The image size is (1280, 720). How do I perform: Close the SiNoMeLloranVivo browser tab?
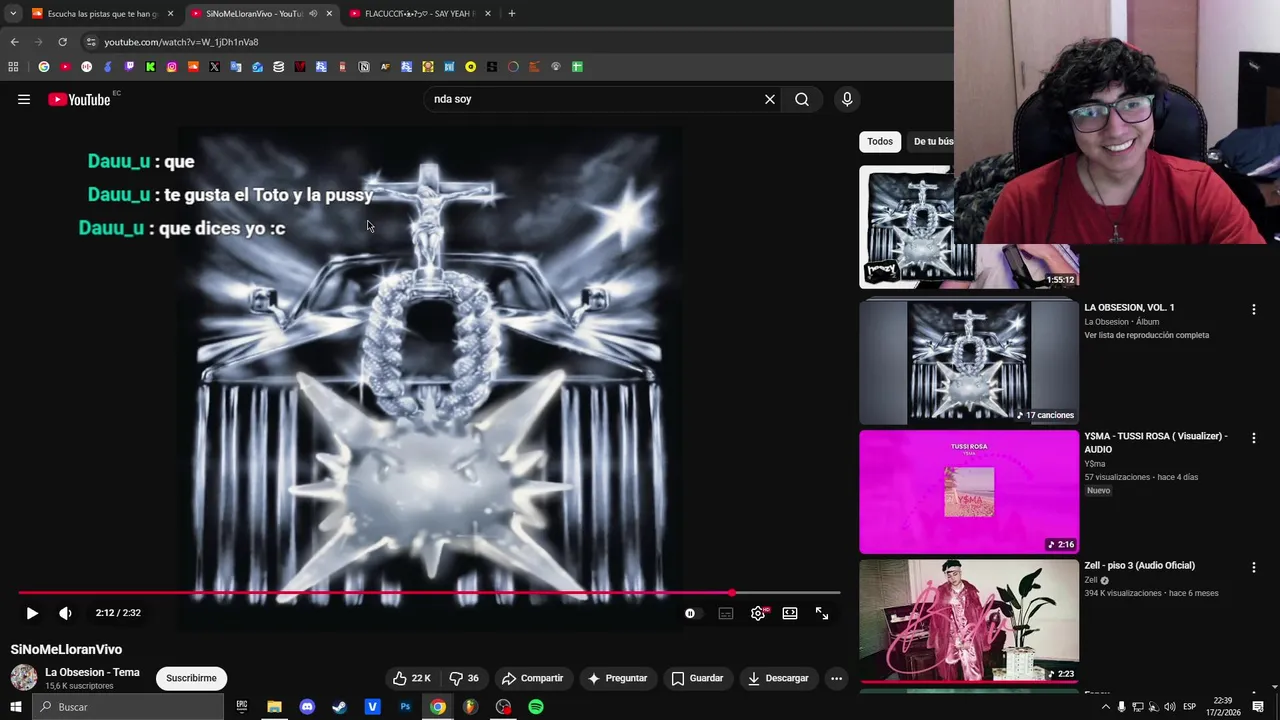click(x=329, y=14)
